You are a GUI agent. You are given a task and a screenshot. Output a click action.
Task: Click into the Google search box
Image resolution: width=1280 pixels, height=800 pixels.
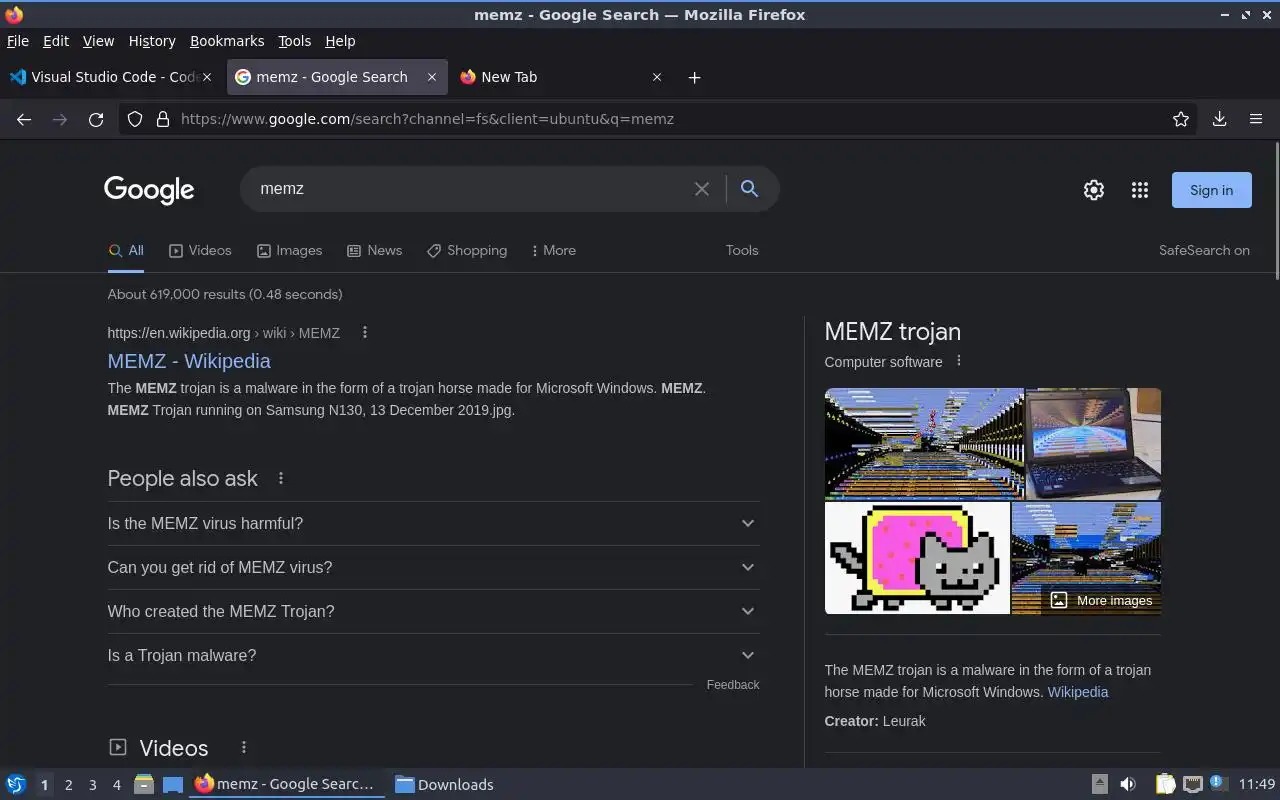470,189
